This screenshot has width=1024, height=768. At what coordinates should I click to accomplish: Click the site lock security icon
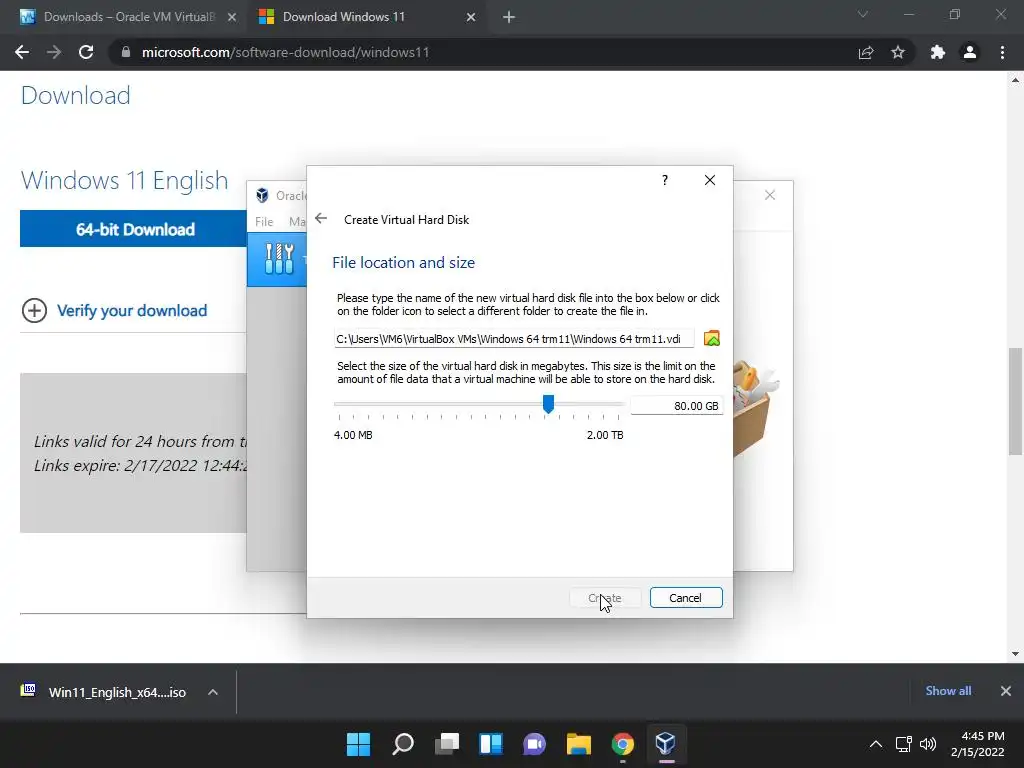pos(126,52)
